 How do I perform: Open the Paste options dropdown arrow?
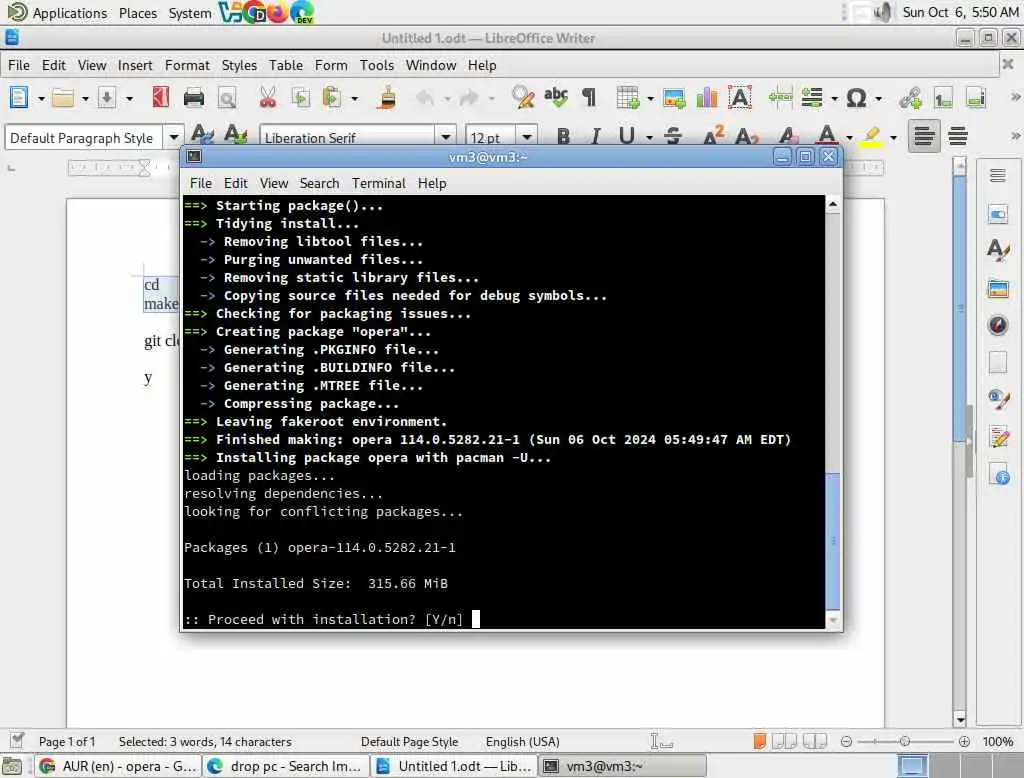pos(355,99)
